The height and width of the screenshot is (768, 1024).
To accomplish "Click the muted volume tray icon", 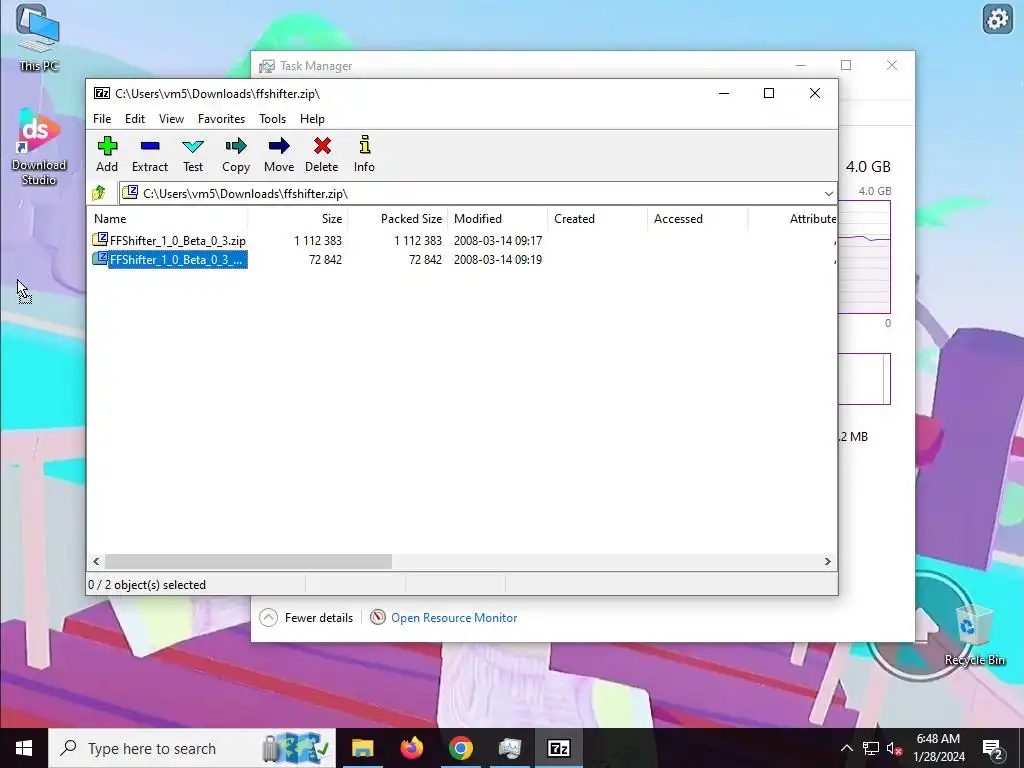I will point(895,748).
